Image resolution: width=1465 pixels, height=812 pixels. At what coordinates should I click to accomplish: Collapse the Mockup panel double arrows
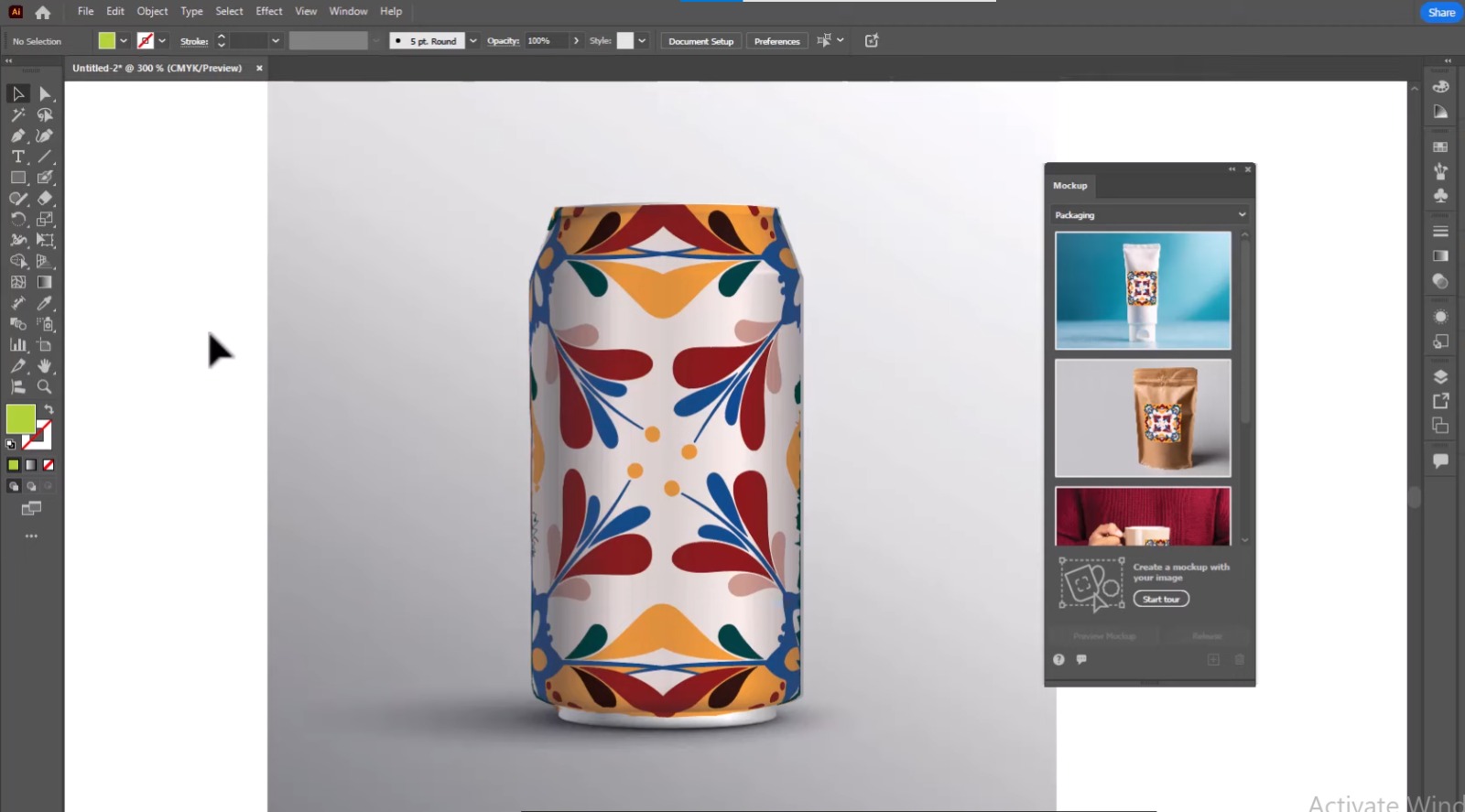tap(1232, 169)
